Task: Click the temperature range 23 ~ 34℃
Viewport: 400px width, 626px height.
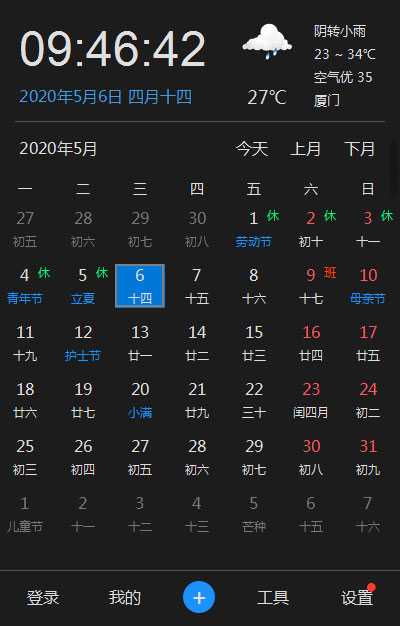Action: (x=345, y=54)
